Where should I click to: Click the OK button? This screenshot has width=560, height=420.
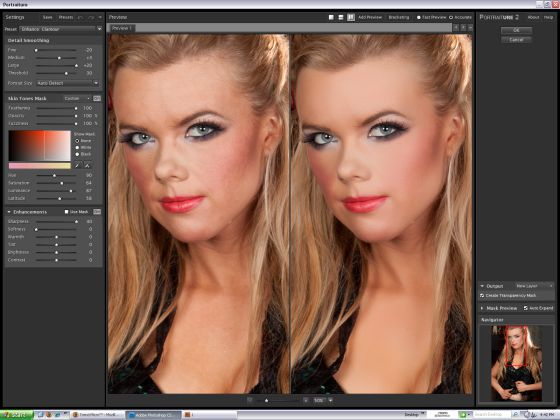pos(516,30)
